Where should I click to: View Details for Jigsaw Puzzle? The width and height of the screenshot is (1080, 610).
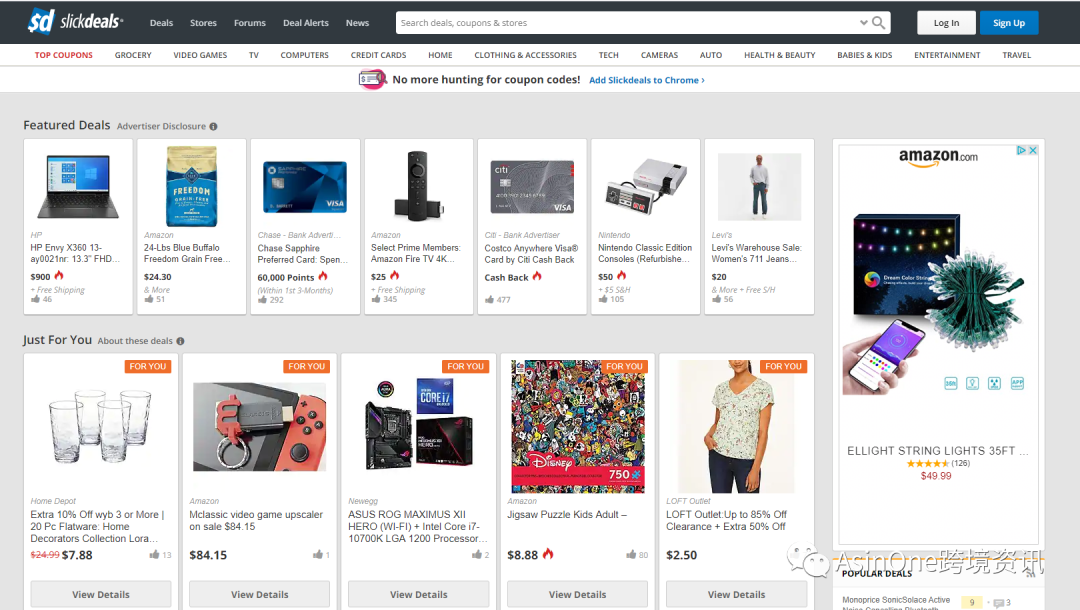tap(577, 594)
